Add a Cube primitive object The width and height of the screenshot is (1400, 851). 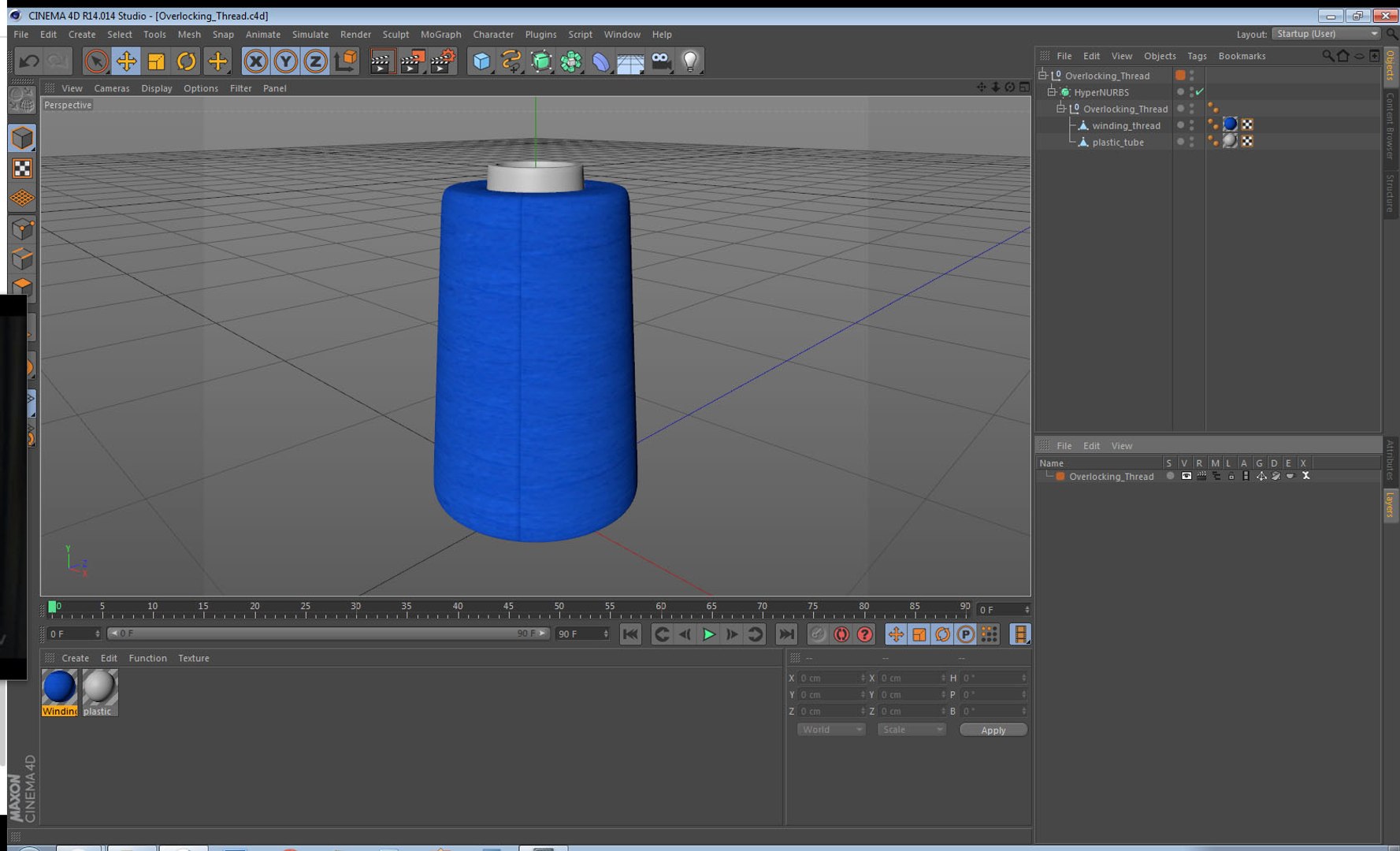click(x=481, y=61)
